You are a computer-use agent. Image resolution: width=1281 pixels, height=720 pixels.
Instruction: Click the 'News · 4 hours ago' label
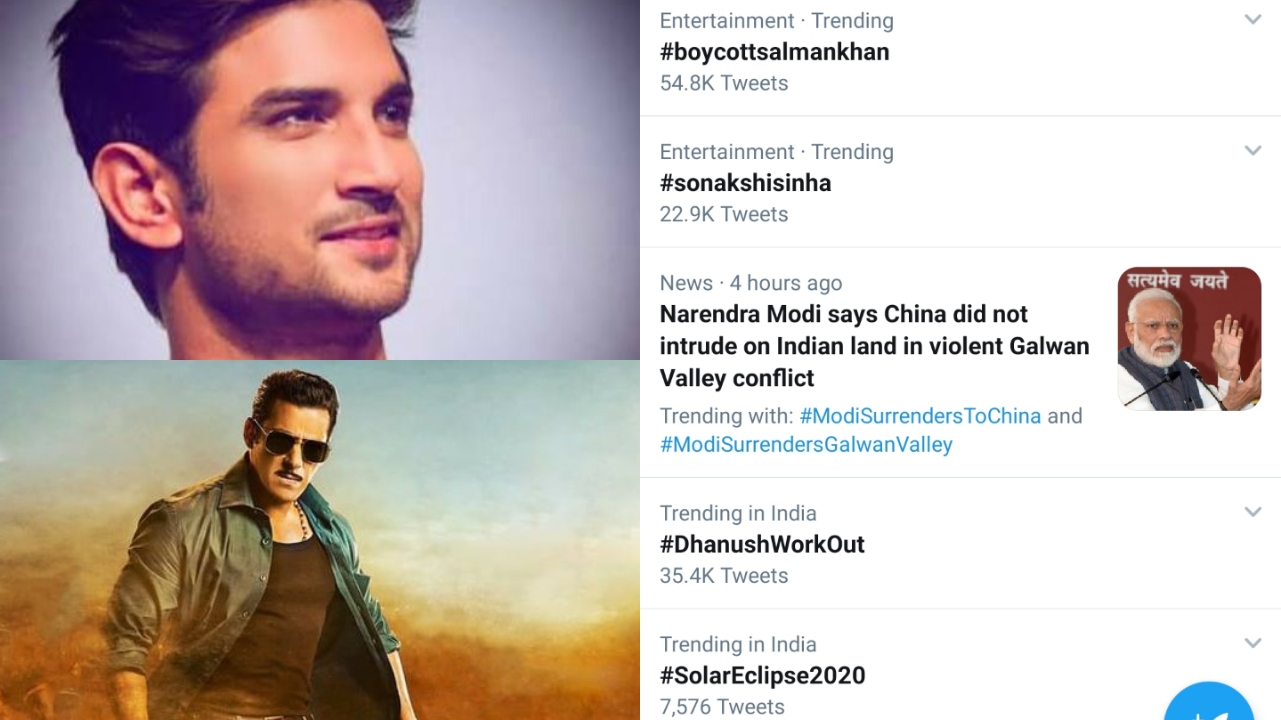751,283
